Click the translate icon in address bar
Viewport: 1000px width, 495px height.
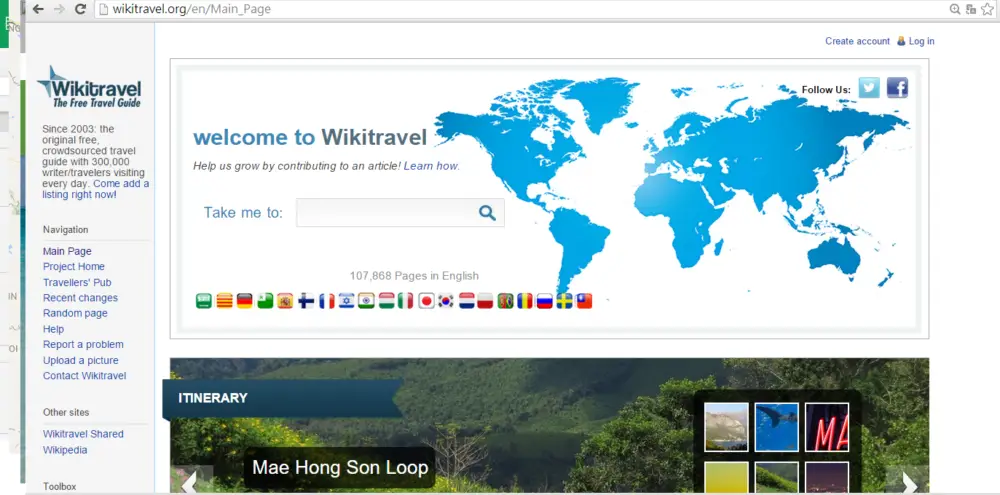(x=971, y=9)
